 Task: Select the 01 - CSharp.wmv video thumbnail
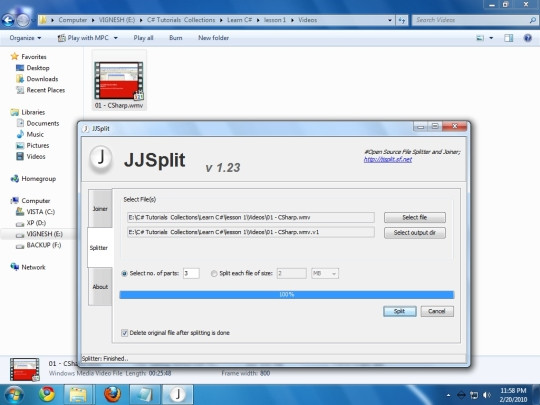[119, 80]
